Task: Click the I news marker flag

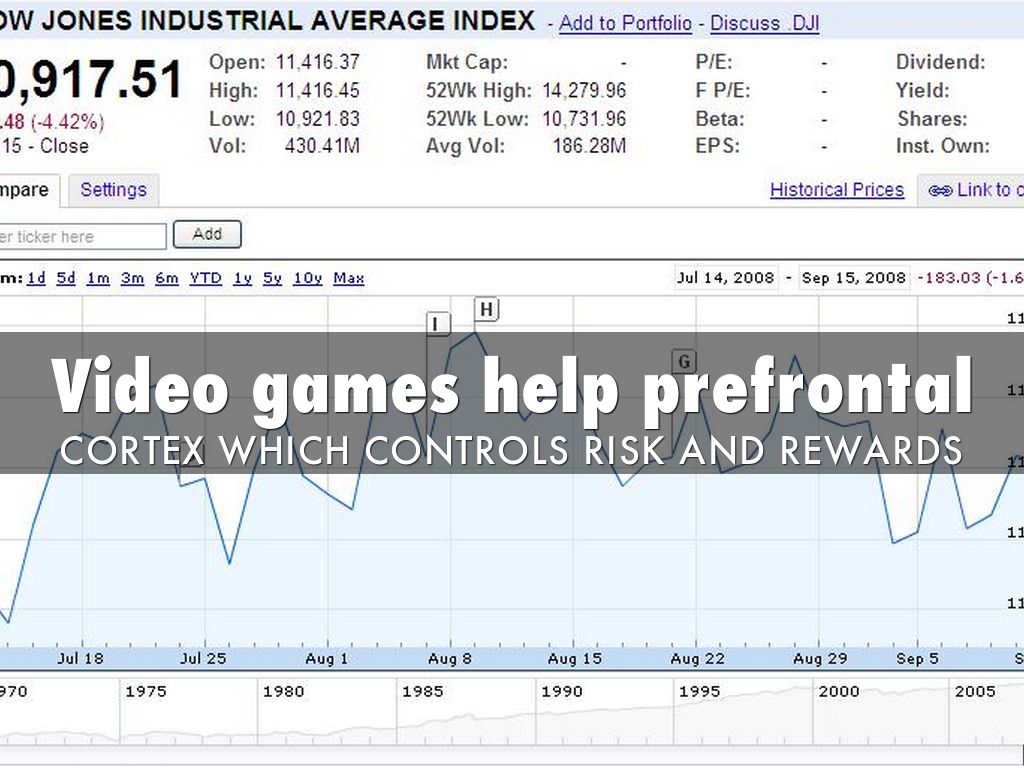Action: click(438, 323)
